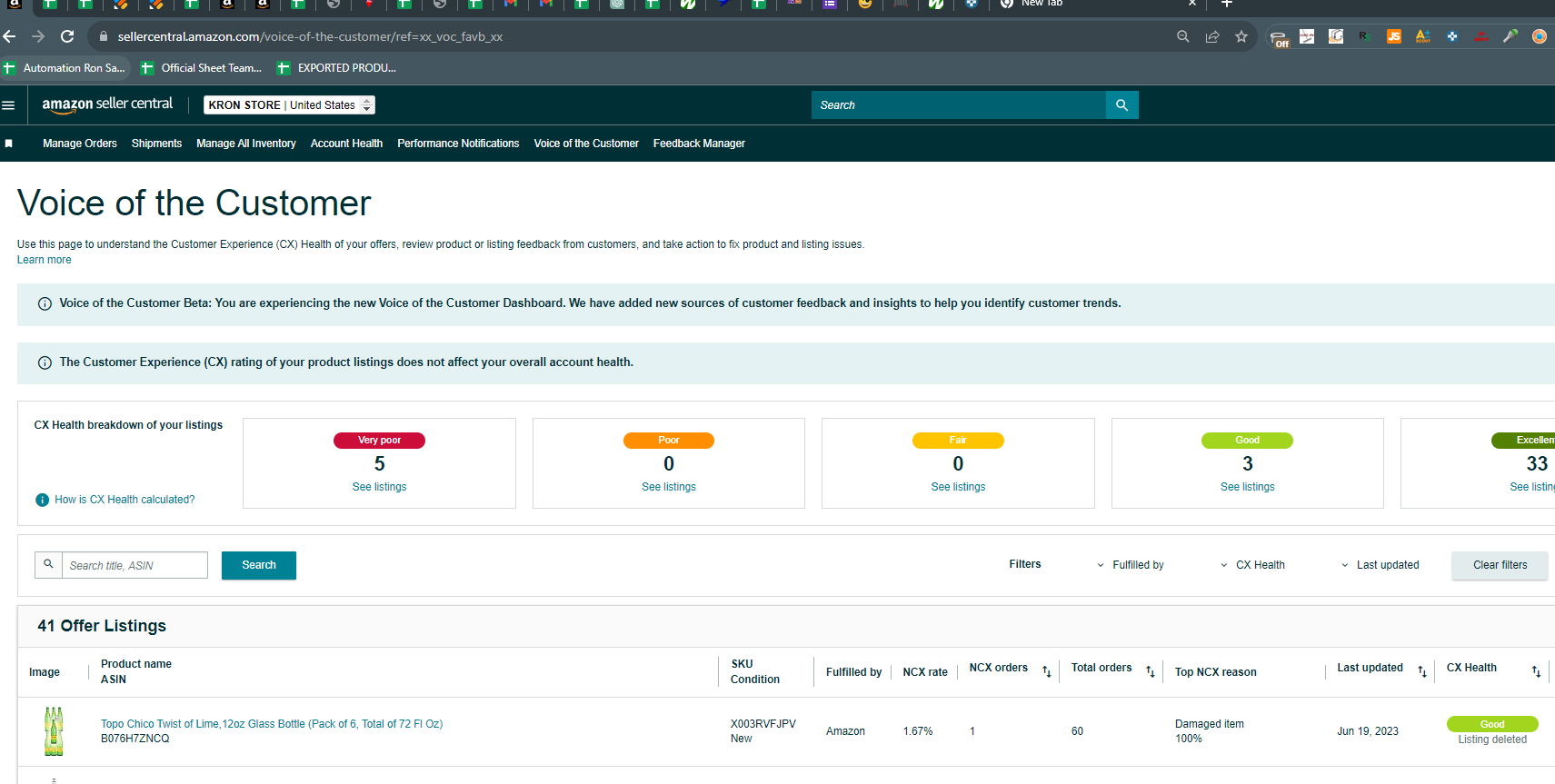
Task: Open the orange JS extension
Action: 1394,36
